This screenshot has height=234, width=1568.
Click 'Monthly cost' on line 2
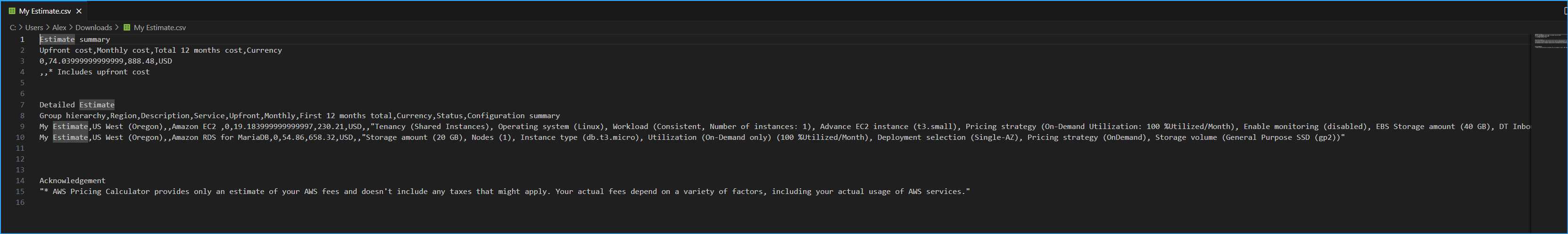click(x=123, y=50)
